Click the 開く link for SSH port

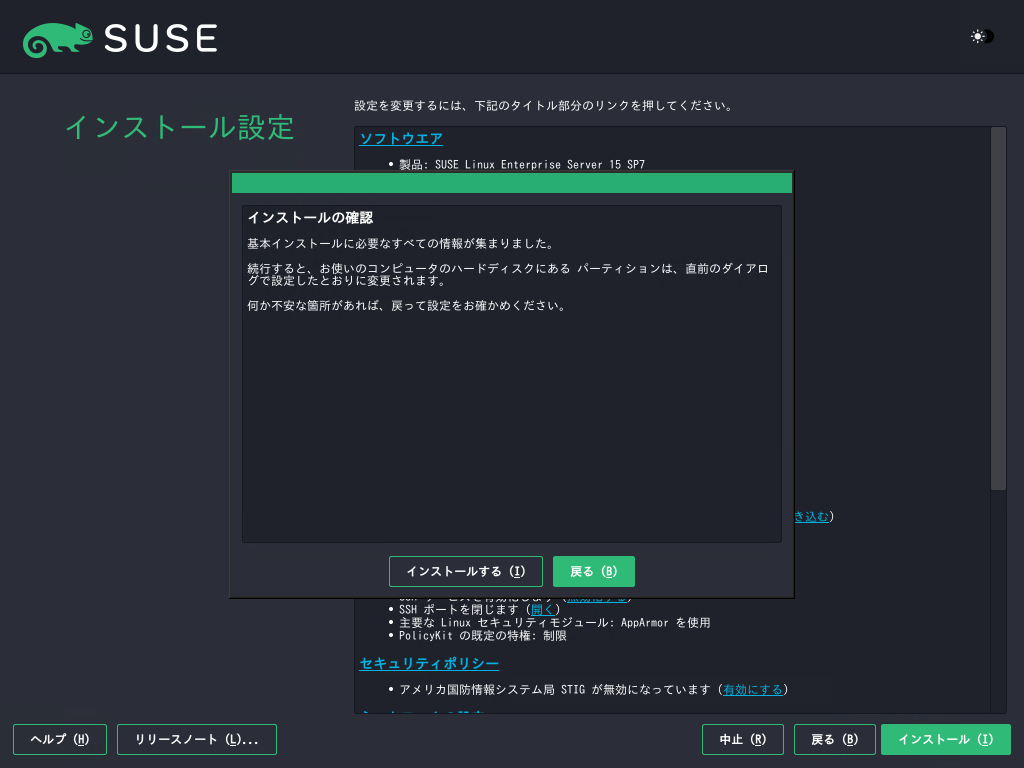pyautogui.click(x=541, y=609)
